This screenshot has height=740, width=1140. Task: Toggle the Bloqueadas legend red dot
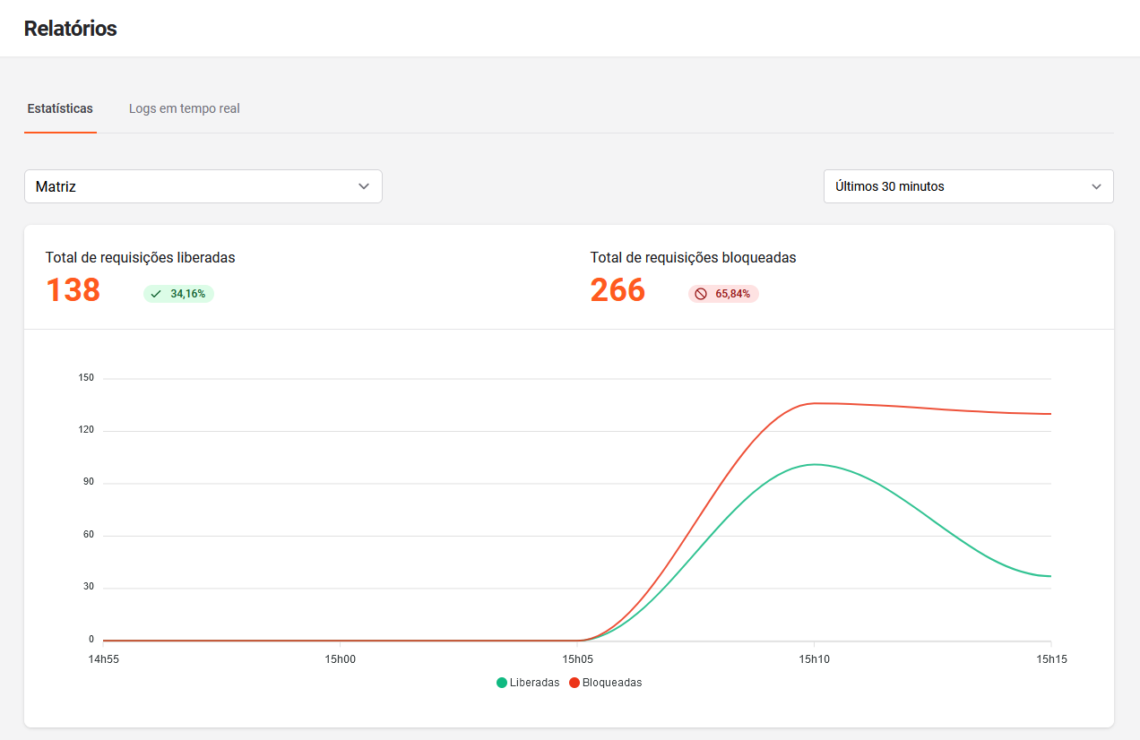click(574, 683)
